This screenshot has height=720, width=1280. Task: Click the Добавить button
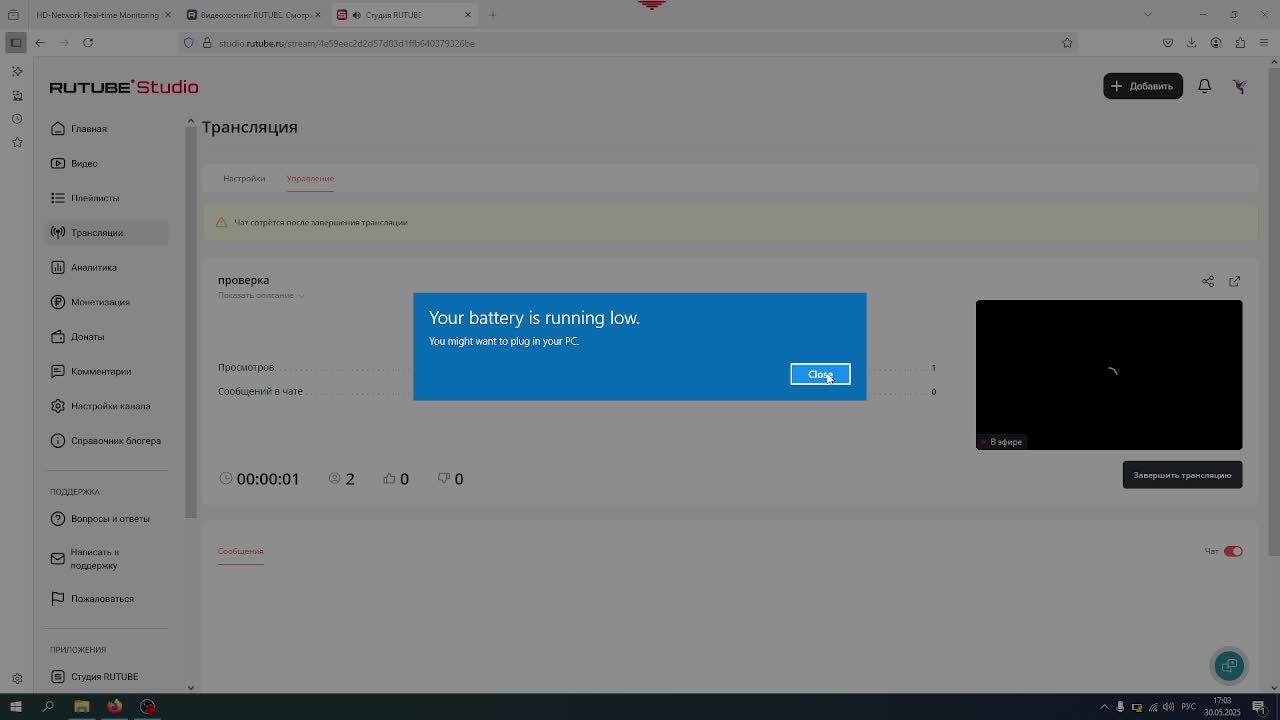coord(1143,86)
